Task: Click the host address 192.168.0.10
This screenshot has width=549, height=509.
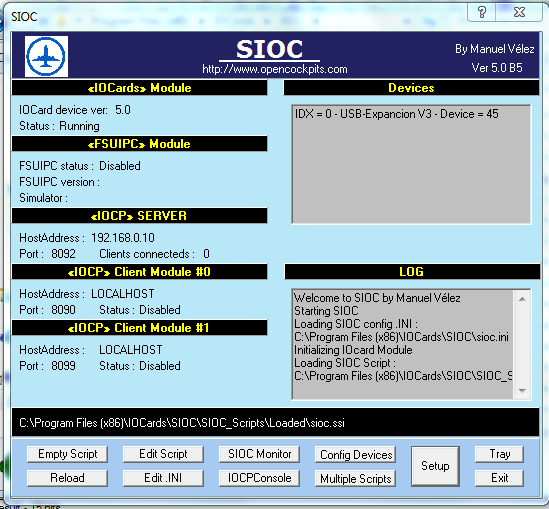Action: pyautogui.click(x=123, y=238)
